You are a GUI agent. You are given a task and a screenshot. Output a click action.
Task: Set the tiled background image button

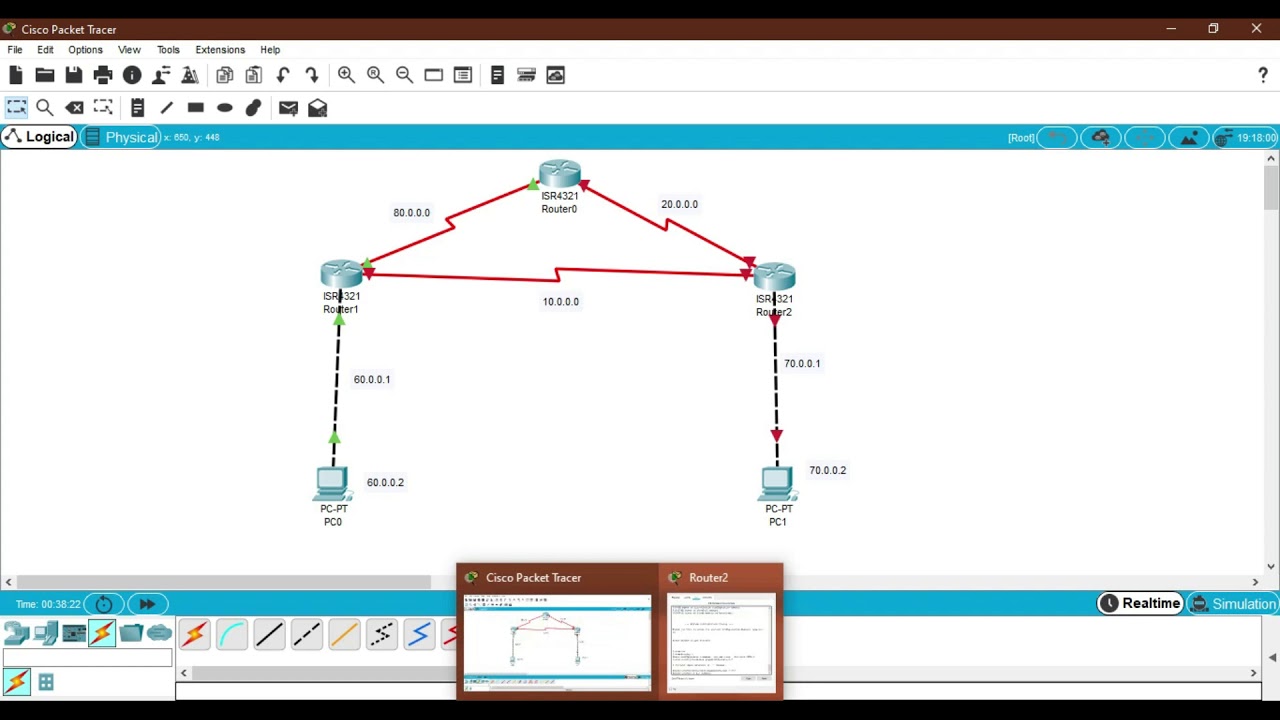click(x=1189, y=138)
